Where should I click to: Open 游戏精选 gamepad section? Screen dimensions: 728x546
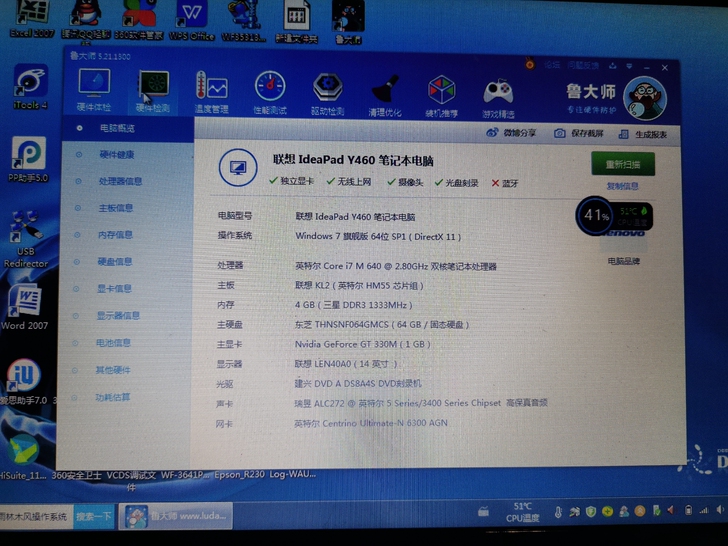click(498, 98)
